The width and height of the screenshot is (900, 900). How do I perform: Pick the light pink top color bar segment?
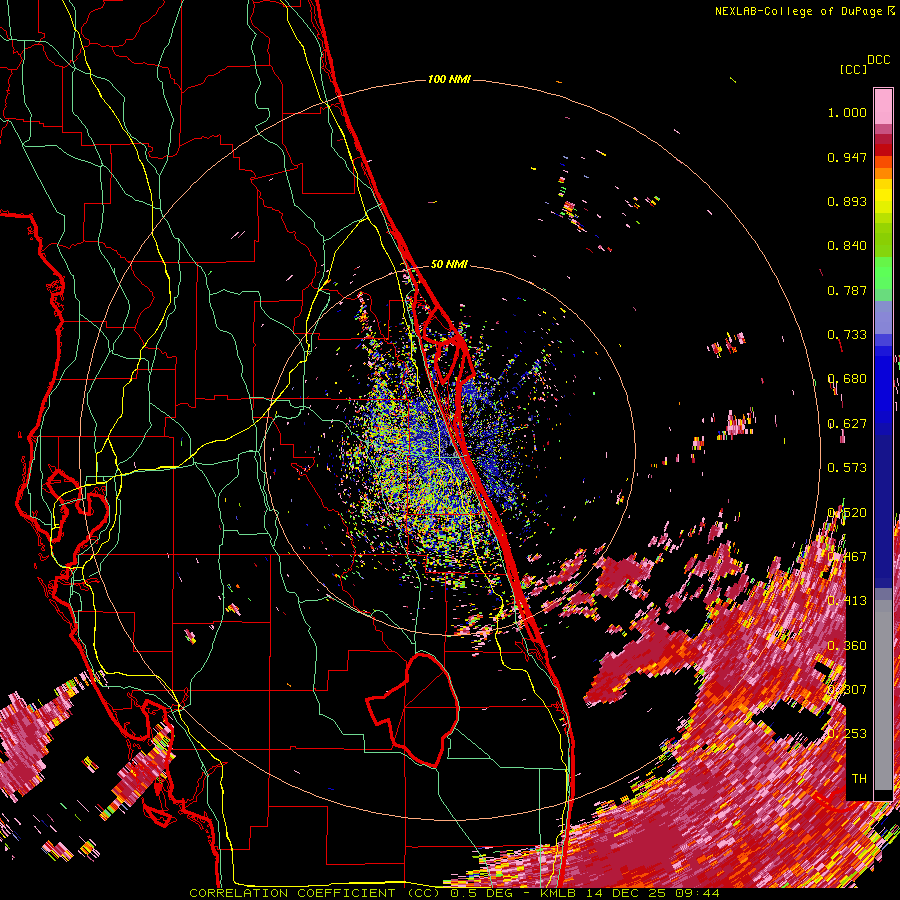(883, 106)
